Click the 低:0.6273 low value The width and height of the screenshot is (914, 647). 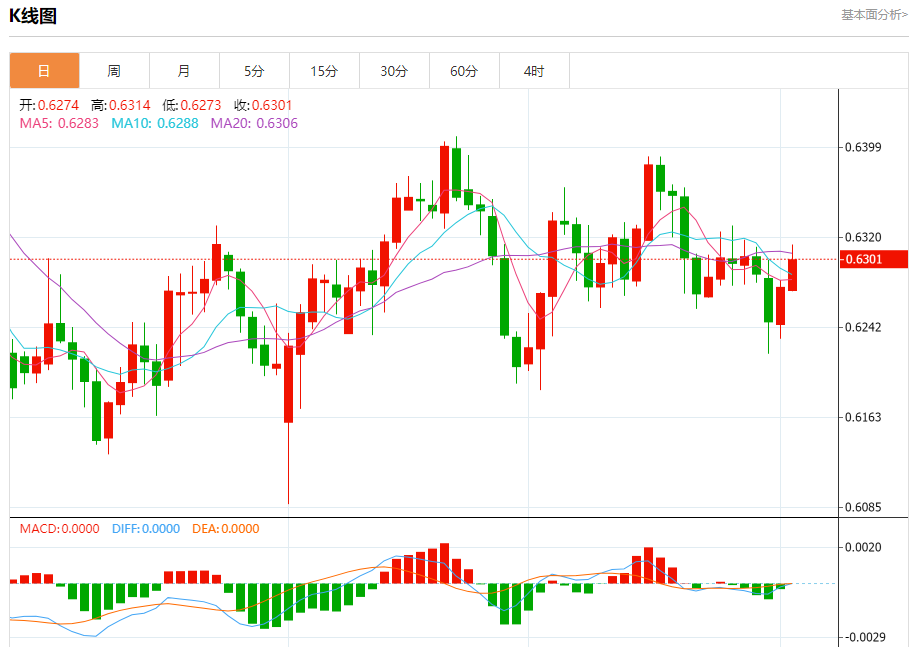[192, 106]
